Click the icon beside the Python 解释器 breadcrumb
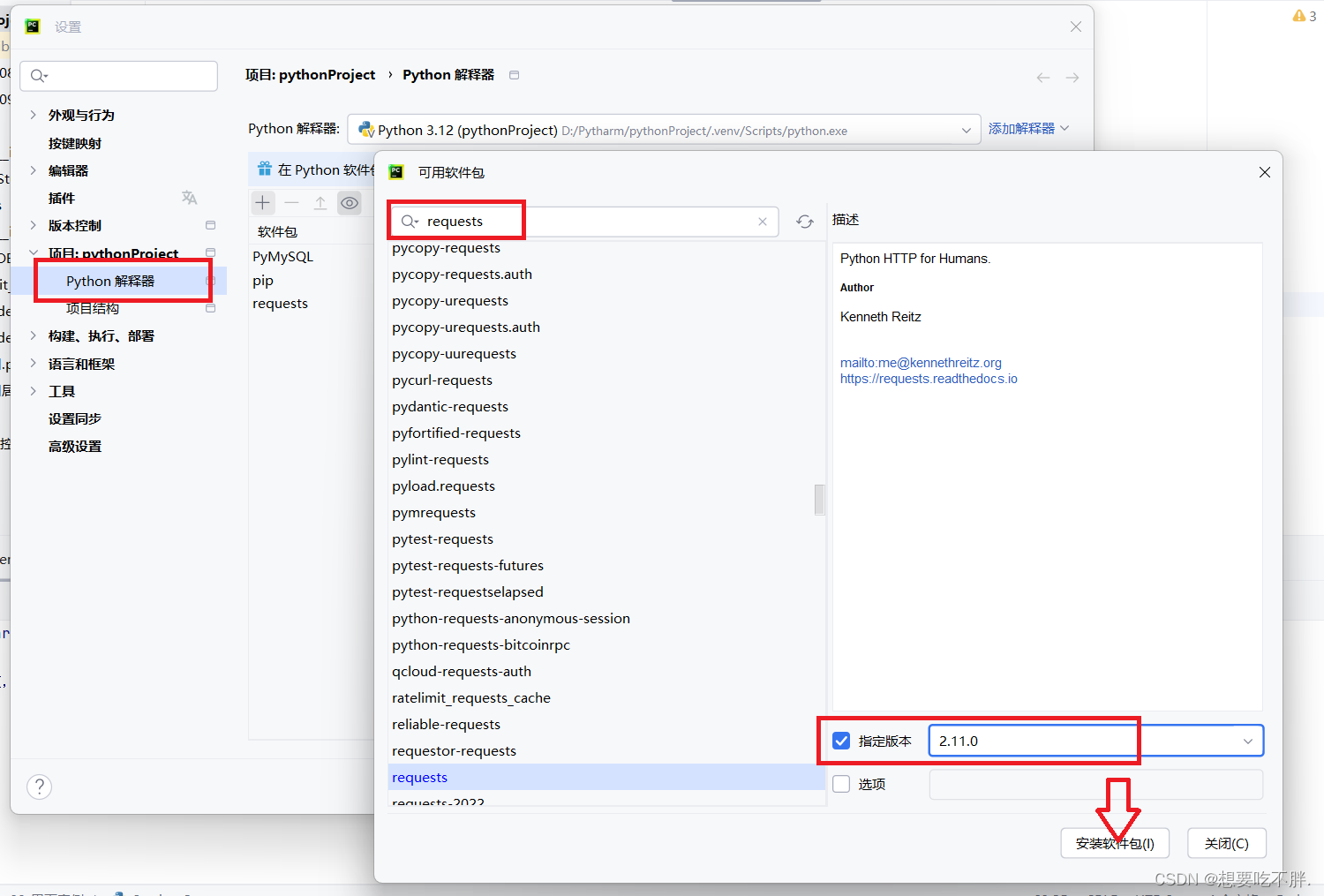This screenshot has width=1324, height=896. pyautogui.click(x=515, y=75)
